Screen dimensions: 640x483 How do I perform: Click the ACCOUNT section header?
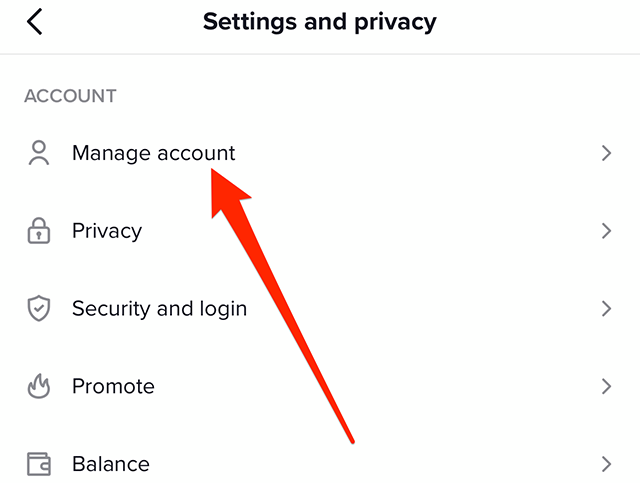[x=70, y=96]
